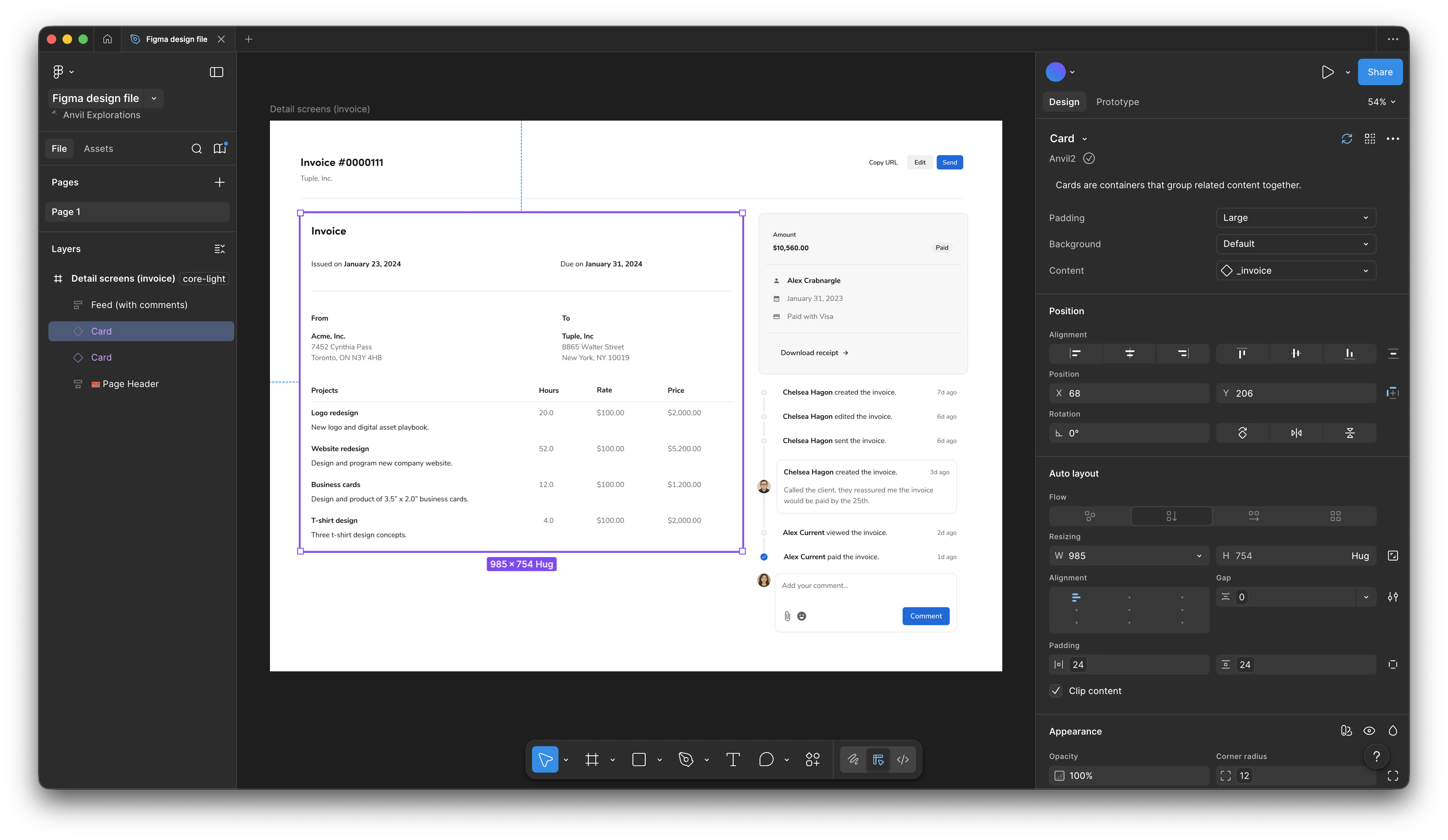Click Download receipt link

click(814, 353)
